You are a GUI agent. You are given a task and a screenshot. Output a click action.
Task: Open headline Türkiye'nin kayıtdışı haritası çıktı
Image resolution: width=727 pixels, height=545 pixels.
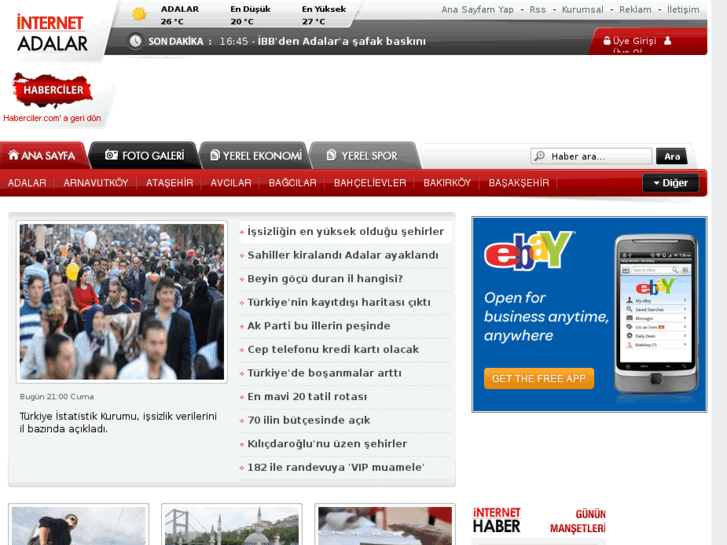[339, 302]
